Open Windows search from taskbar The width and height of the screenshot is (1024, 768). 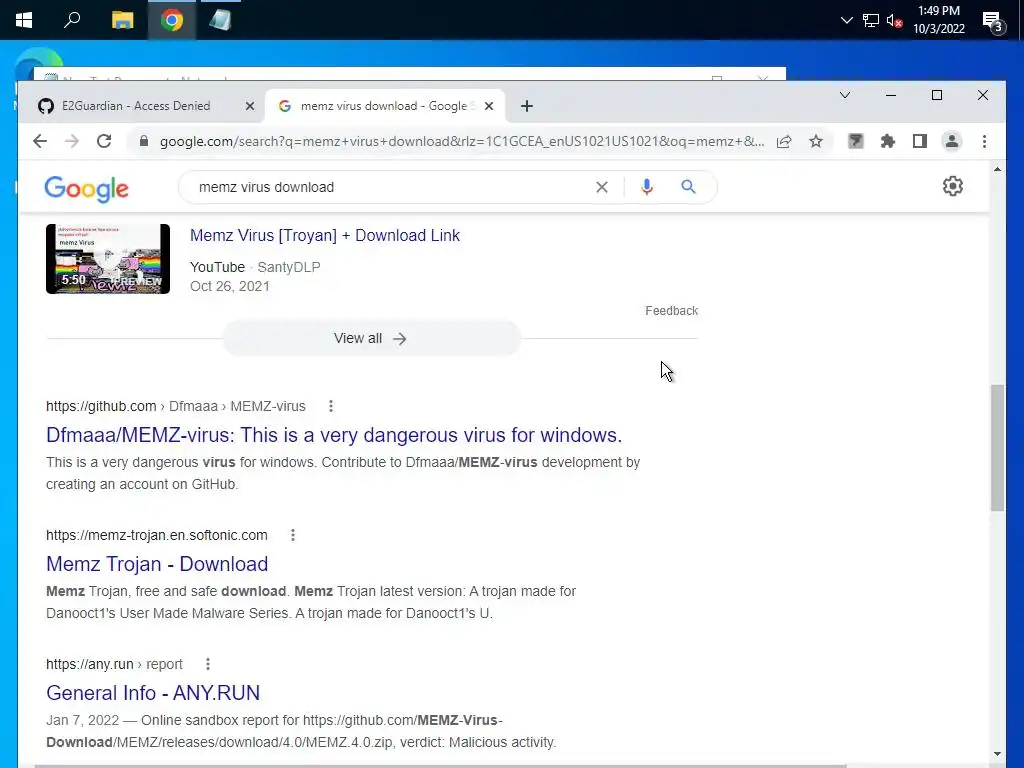(x=72, y=20)
